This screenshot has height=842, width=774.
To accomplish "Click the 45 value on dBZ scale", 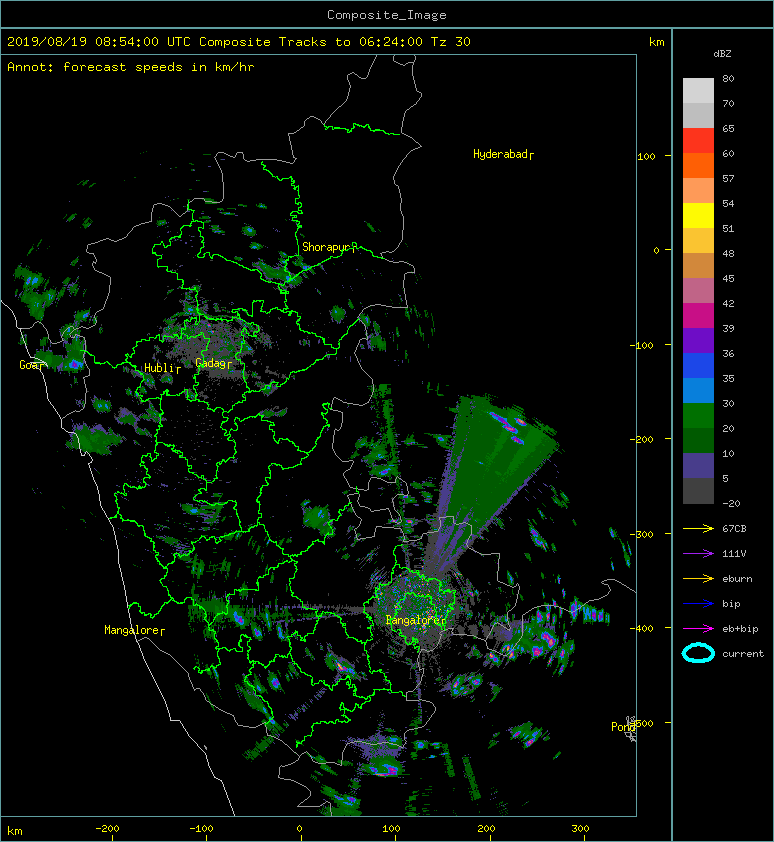I will coord(728,279).
